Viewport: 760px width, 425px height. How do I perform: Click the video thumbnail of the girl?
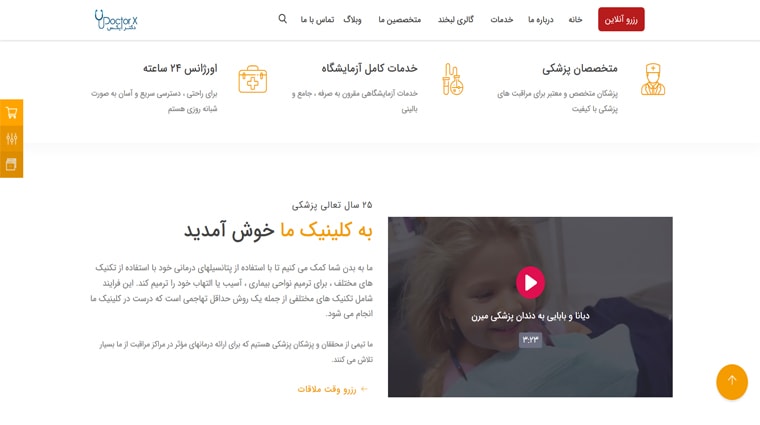tap(530, 307)
